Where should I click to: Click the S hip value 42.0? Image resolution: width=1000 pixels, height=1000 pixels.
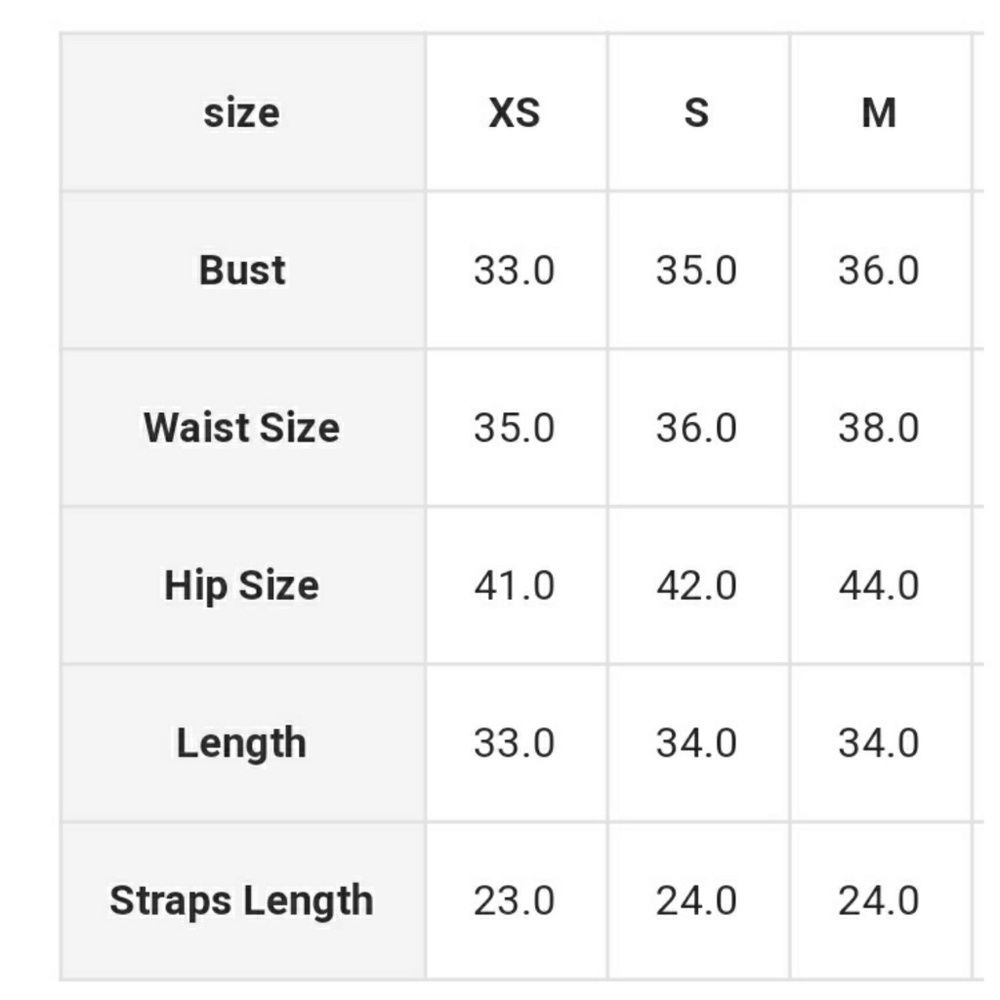coord(696,586)
